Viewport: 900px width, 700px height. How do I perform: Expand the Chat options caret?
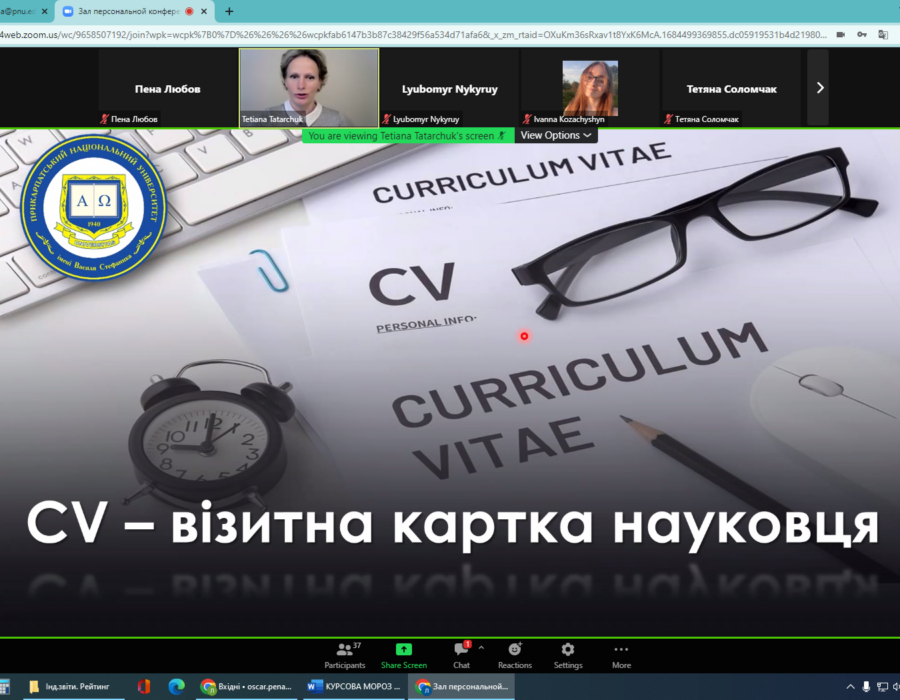tap(481, 647)
